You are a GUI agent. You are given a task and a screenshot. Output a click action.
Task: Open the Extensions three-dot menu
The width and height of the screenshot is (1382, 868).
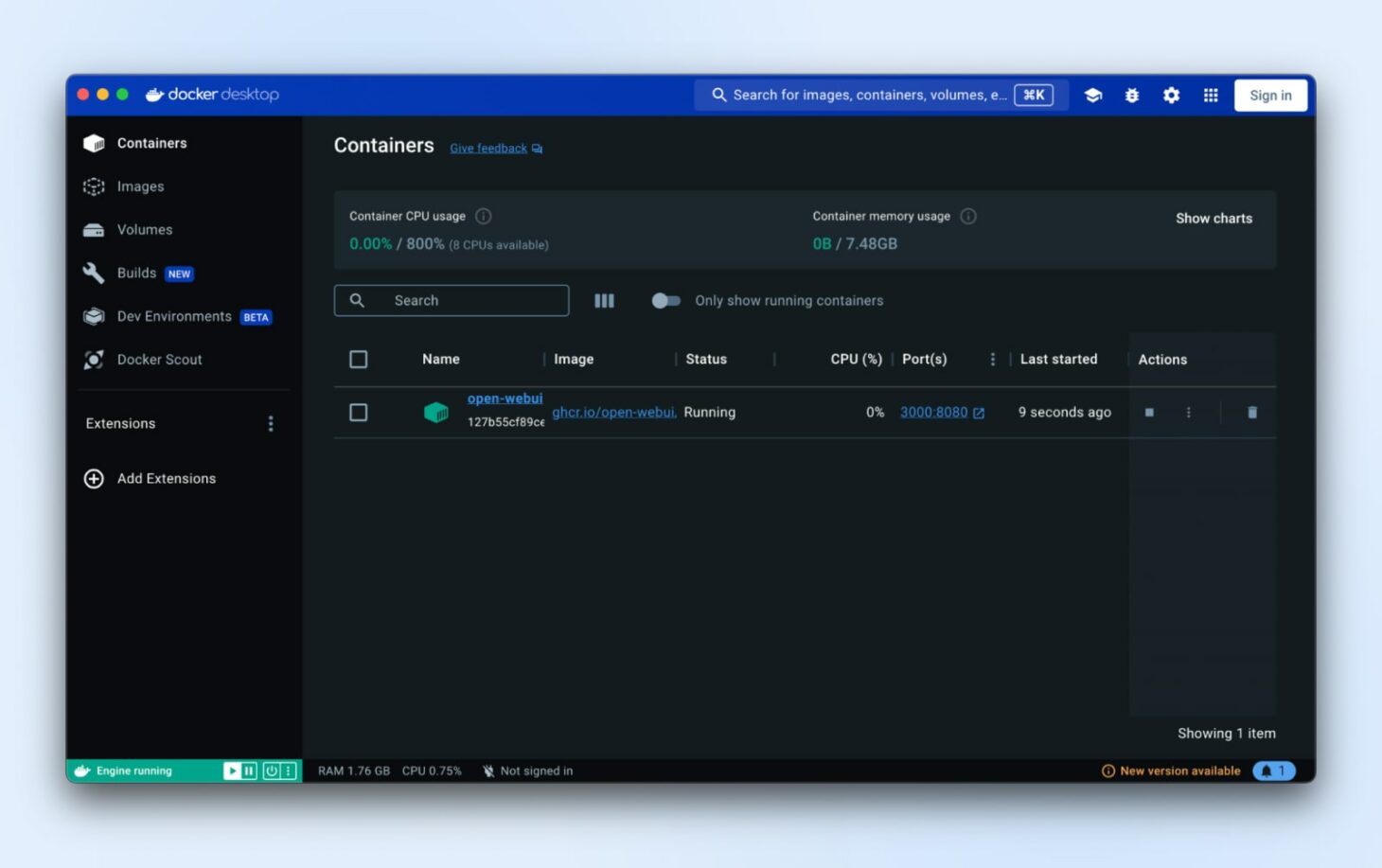(271, 424)
